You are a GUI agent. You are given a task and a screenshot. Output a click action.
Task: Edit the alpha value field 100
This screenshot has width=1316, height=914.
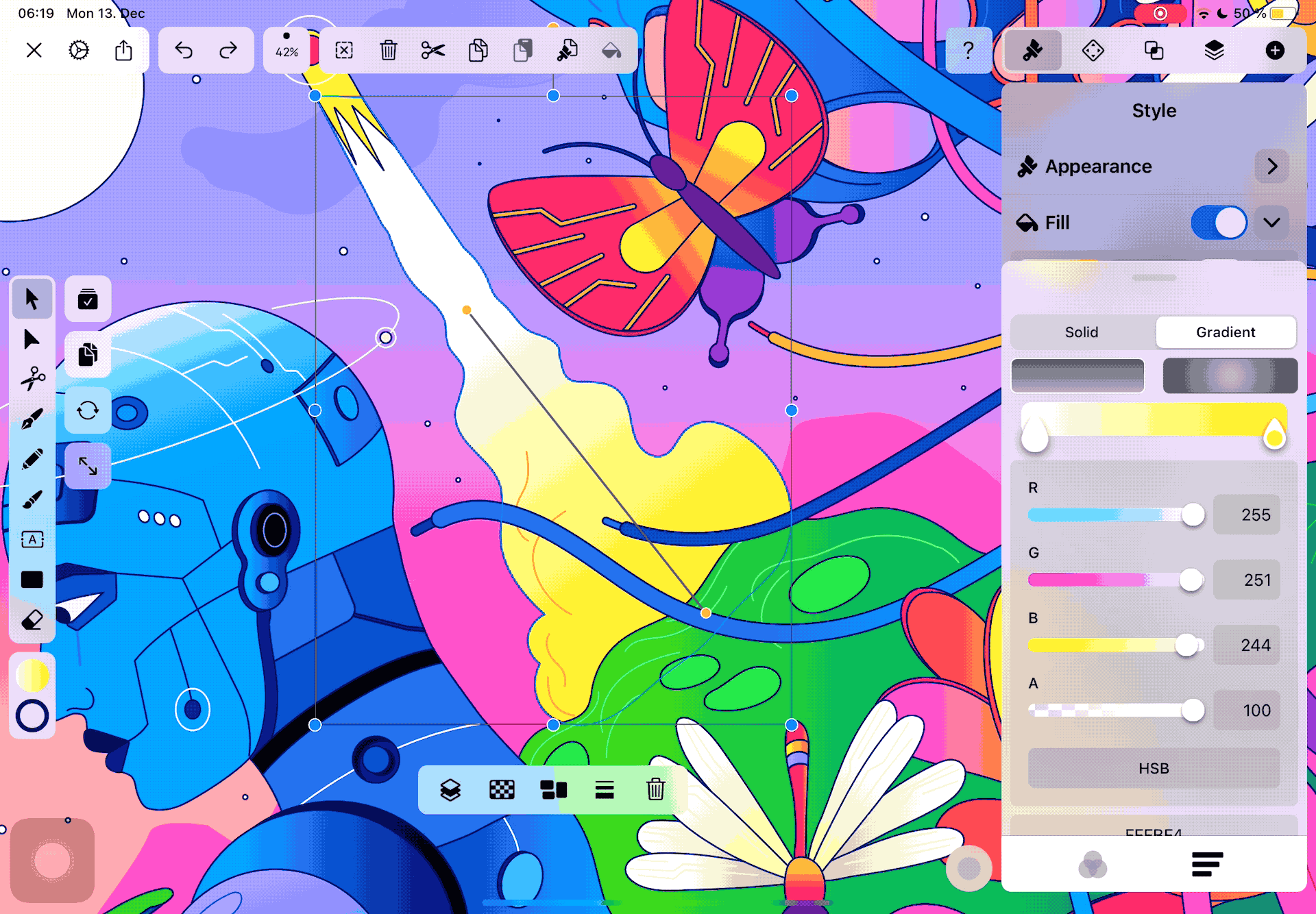(1247, 710)
